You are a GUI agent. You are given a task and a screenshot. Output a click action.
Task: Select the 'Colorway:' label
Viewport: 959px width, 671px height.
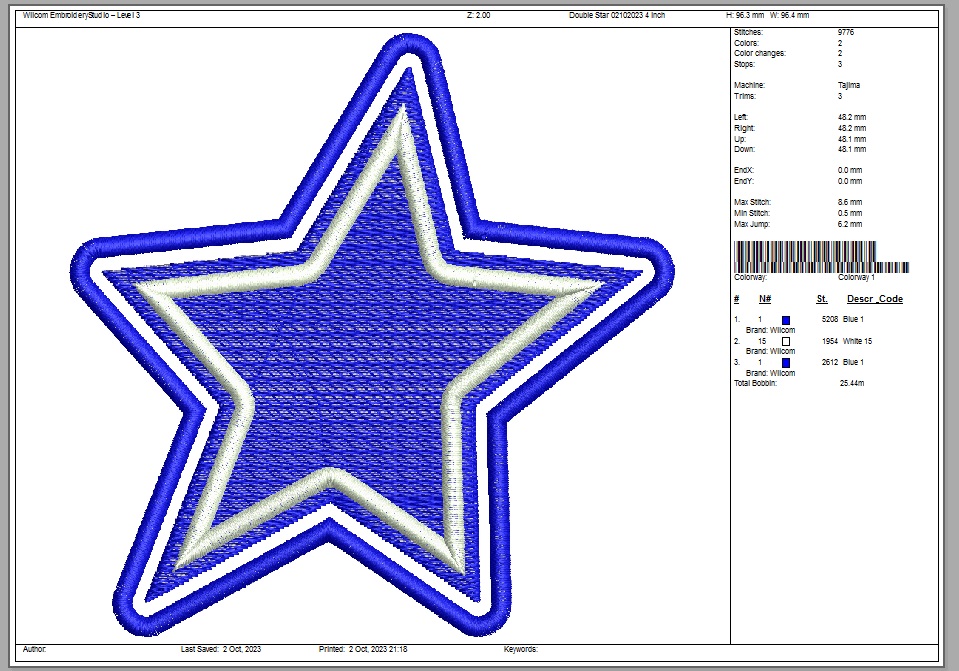tap(750, 277)
